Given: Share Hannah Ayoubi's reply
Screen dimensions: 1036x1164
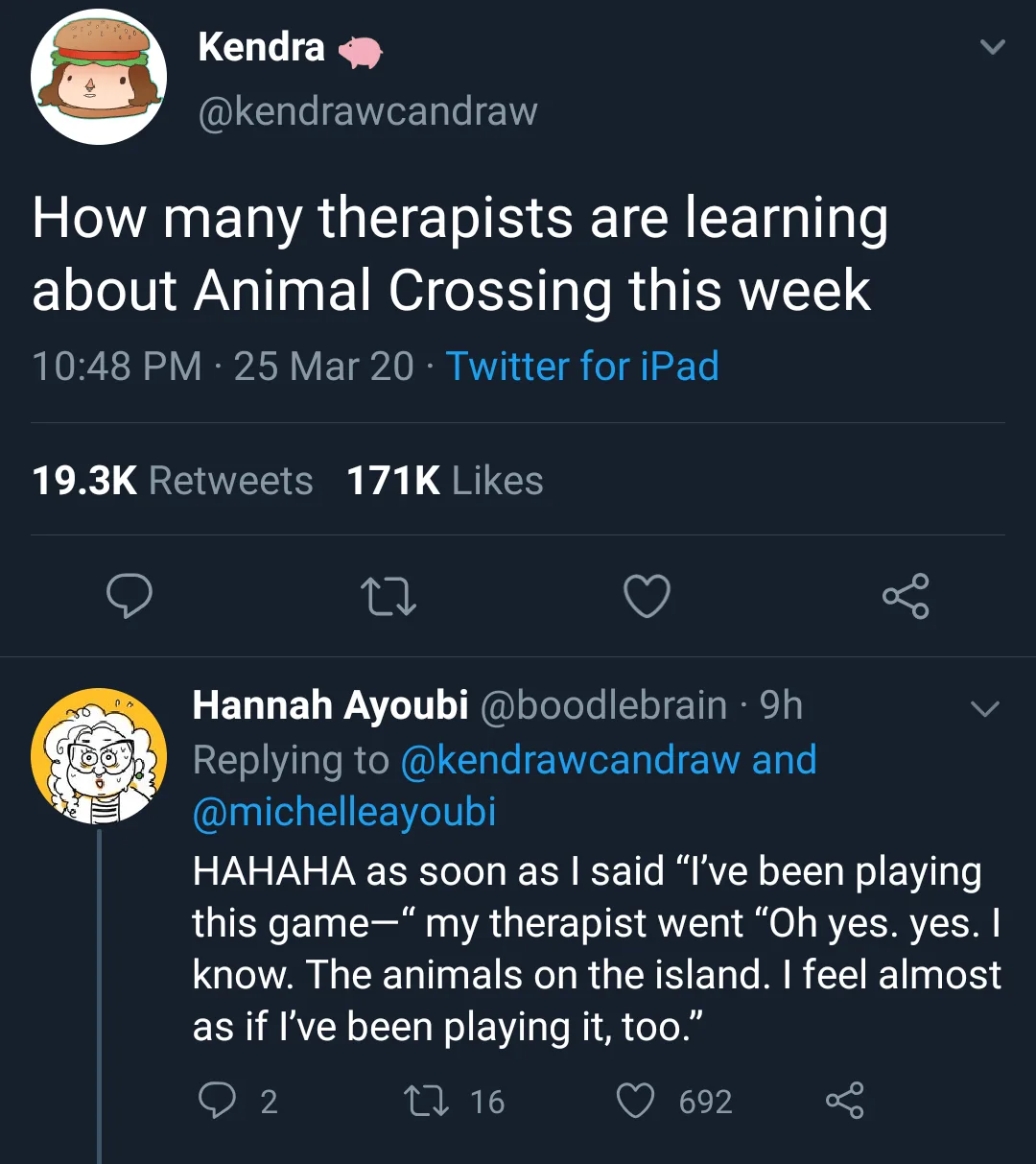Looking at the screenshot, I should [844, 1101].
